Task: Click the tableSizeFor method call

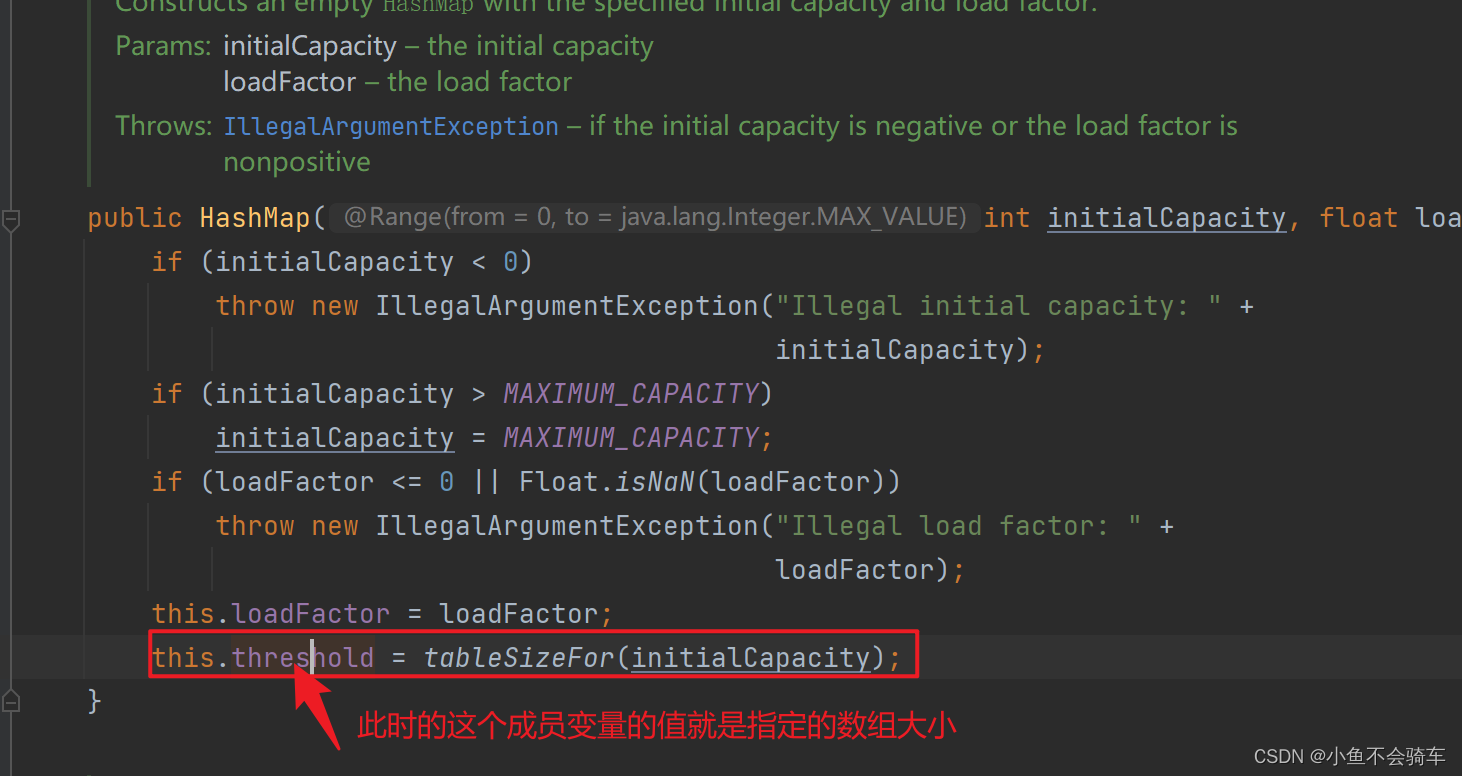Action: pyautogui.click(x=517, y=658)
